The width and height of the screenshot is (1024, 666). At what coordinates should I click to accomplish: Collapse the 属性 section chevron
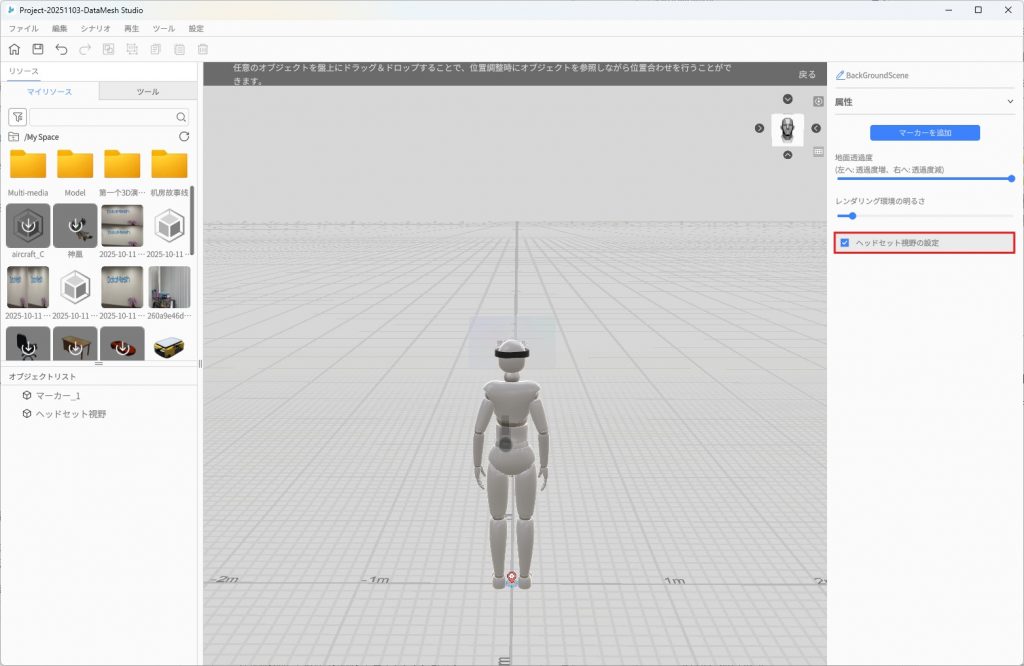(x=1010, y=102)
